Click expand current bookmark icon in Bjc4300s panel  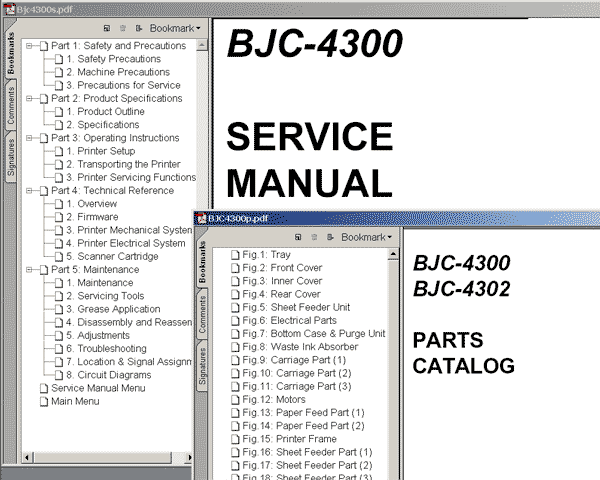click(139, 28)
